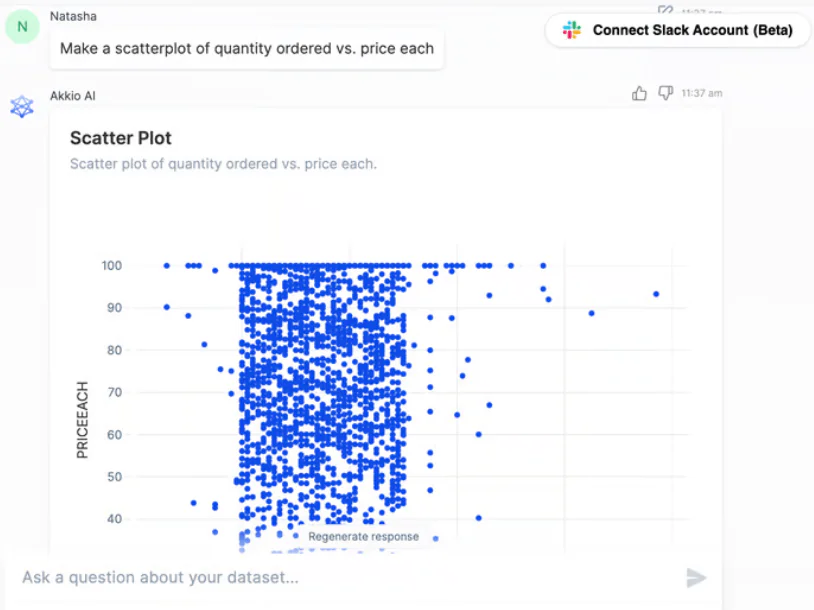The height and width of the screenshot is (610, 814).
Task: Click Natasha's green avatar
Action: point(22,26)
